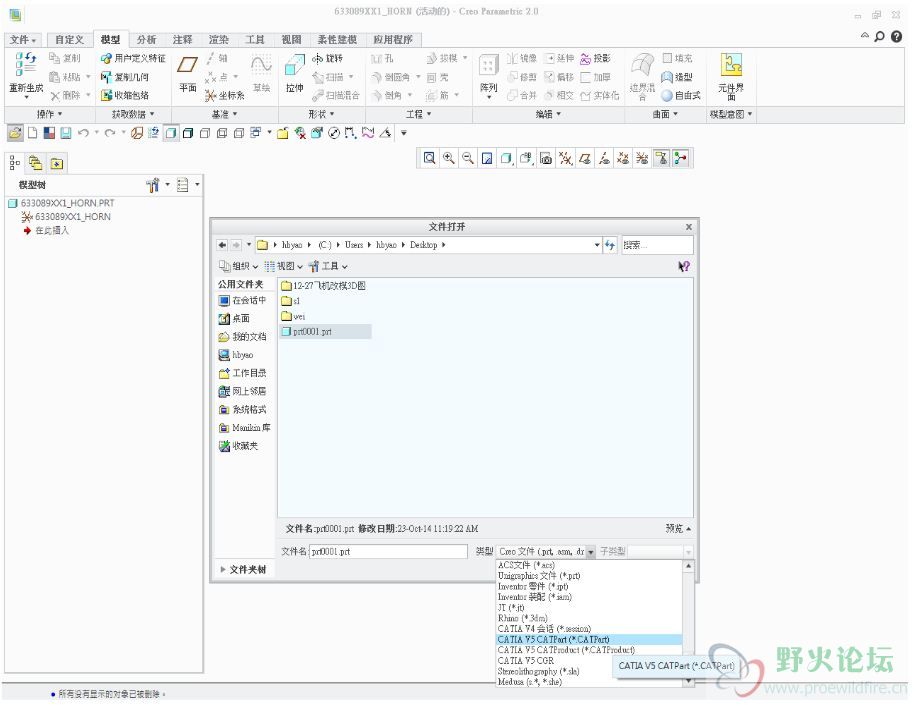Open model tree settings tool icon
Image resolution: width=917 pixels, height=706 pixels.
[153, 185]
